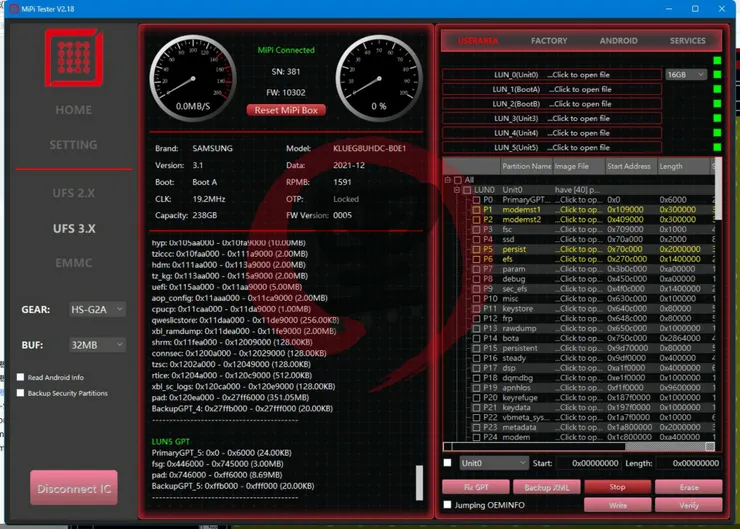Check the LUN0 tree checkbox
Image resolution: width=740 pixels, height=529 pixels.
467,190
